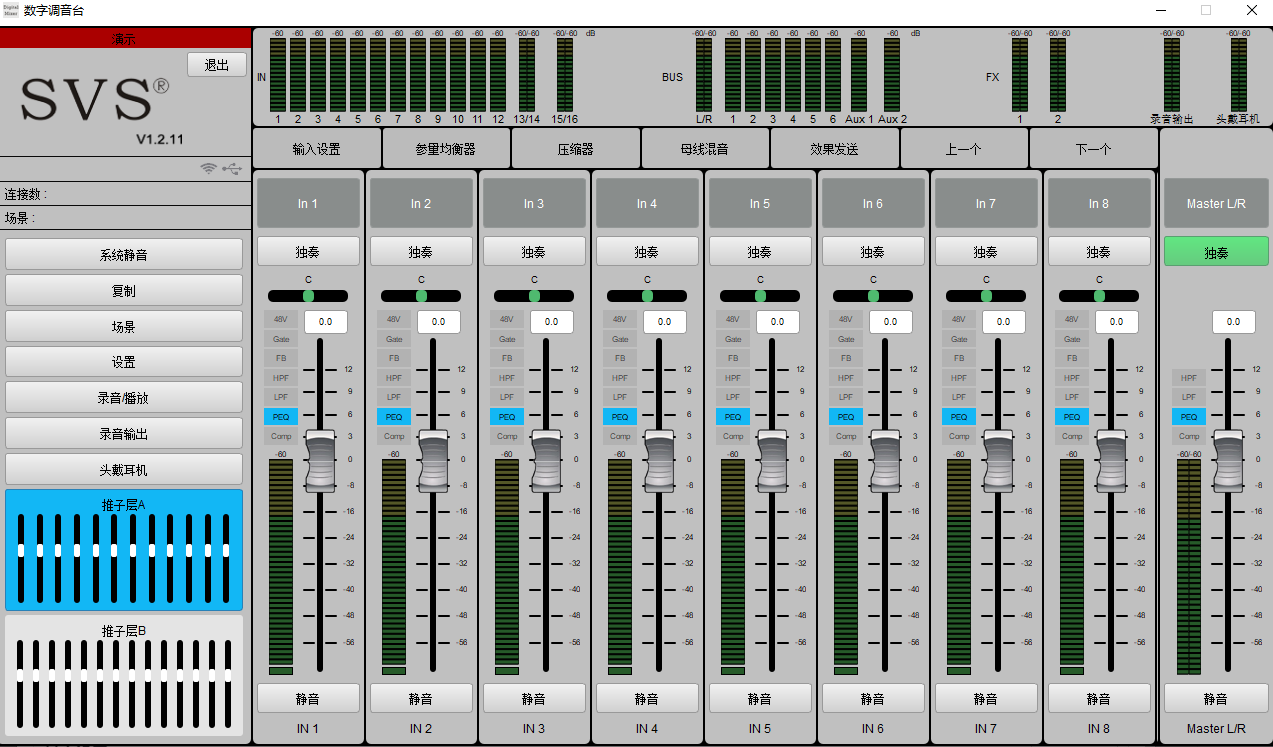Image resolution: width=1273 pixels, height=747 pixels.
Task: Click the USB connection status icon
Action: point(232,168)
